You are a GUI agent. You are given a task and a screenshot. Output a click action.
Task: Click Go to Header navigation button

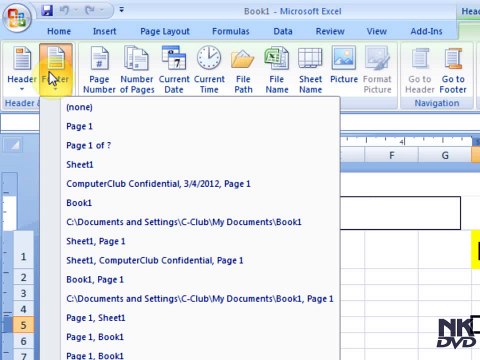(x=420, y=70)
